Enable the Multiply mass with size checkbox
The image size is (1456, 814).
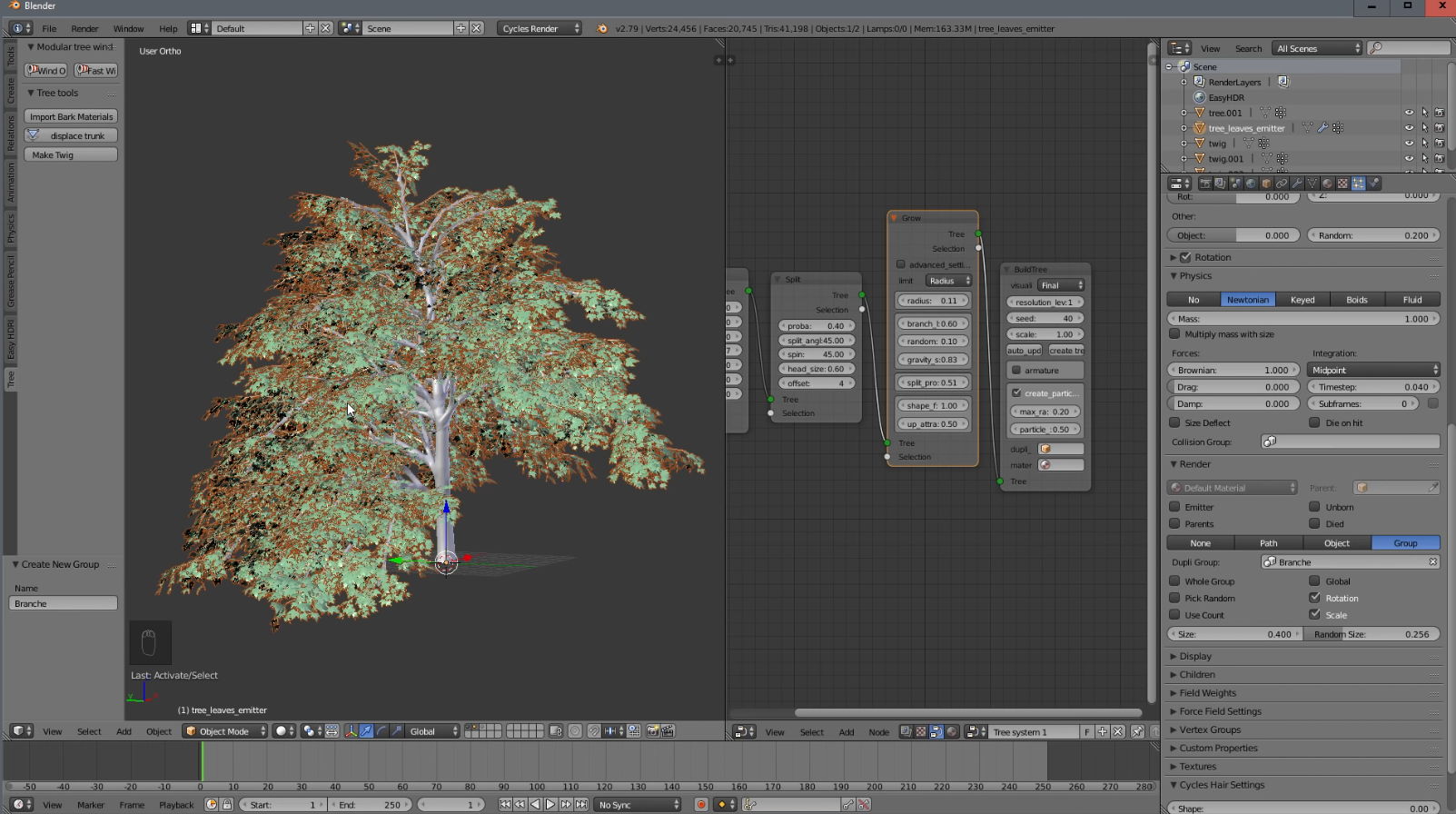pos(1175,334)
